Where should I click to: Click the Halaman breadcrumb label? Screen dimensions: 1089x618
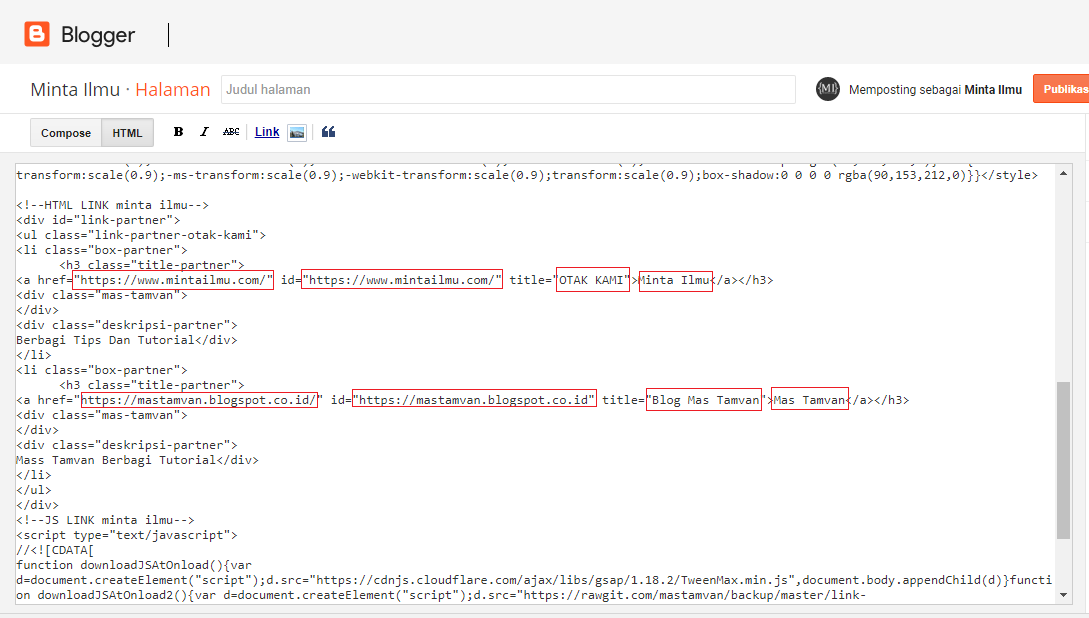point(172,90)
